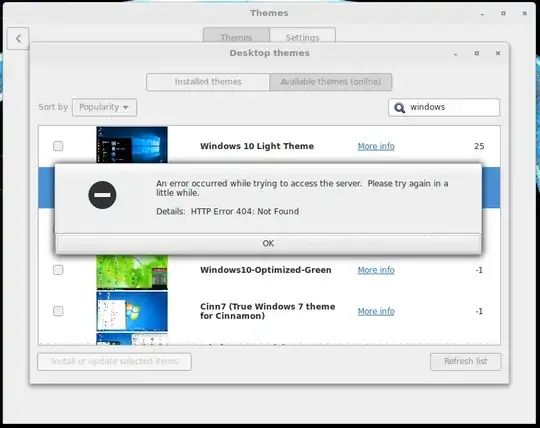
Task: Click score 25 for Windows 10 Light Theme
Action: (479, 146)
